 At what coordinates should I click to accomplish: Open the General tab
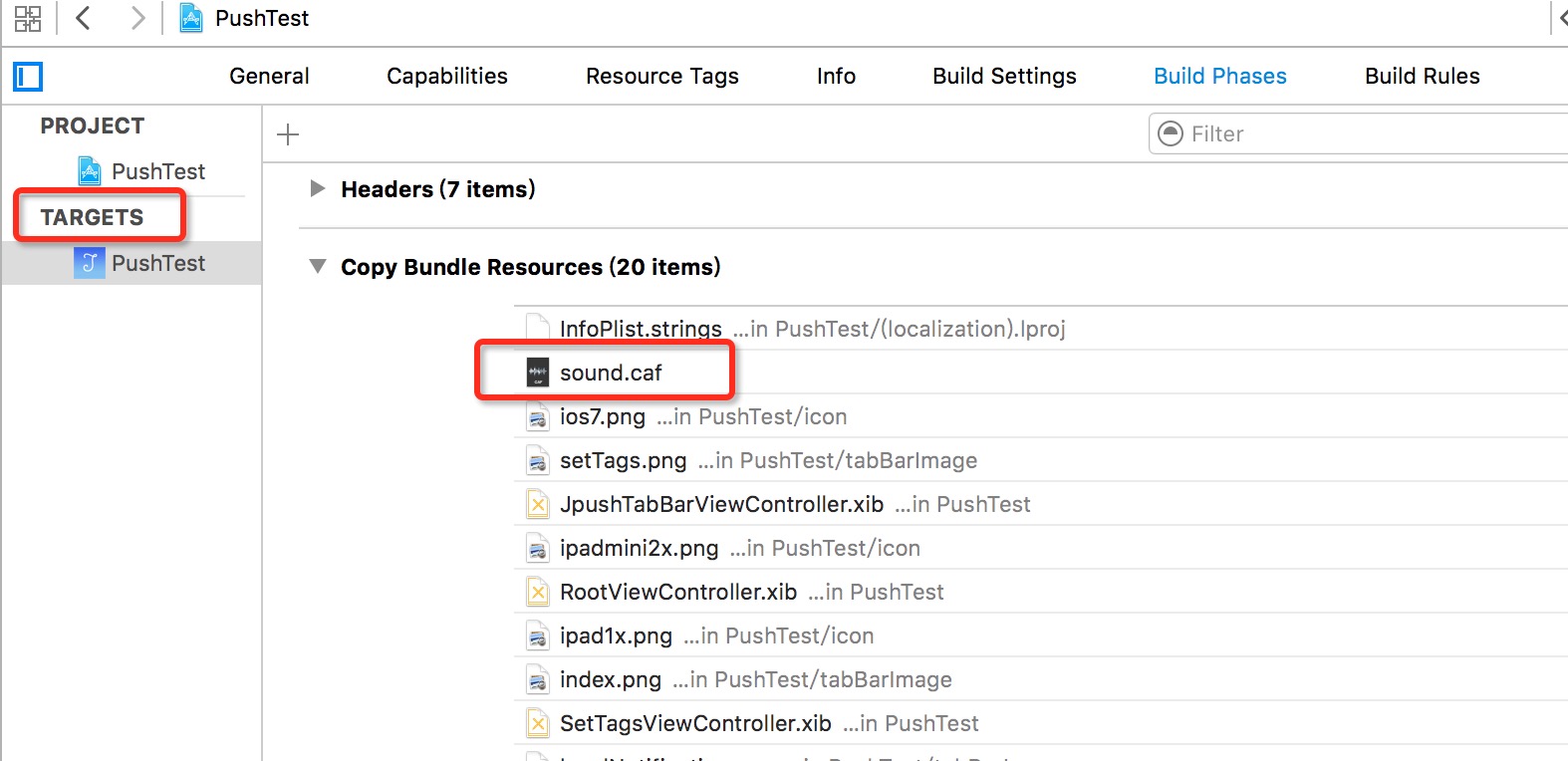269,77
